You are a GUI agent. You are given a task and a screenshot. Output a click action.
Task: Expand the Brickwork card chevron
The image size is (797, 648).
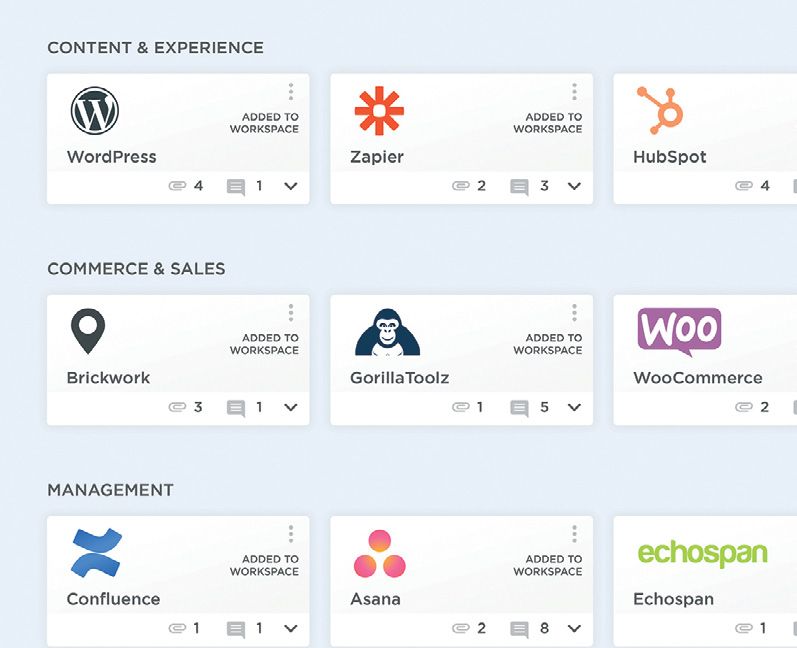pos(291,408)
